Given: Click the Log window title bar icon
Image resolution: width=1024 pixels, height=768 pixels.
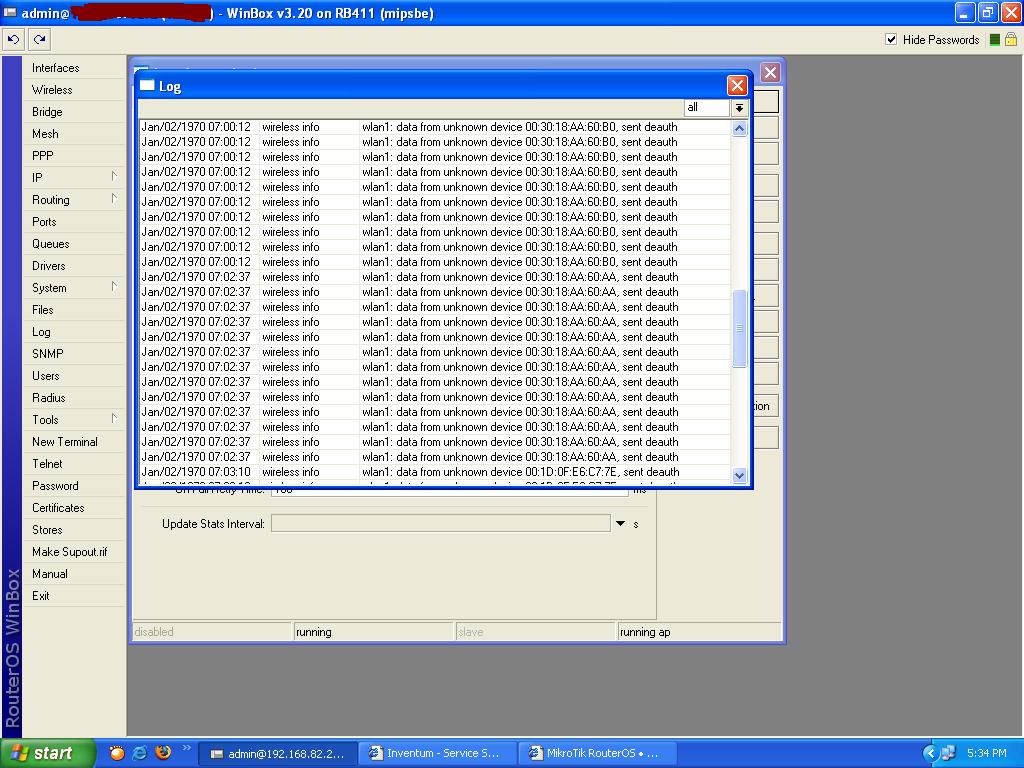Looking at the screenshot, I should coord(147,86).
